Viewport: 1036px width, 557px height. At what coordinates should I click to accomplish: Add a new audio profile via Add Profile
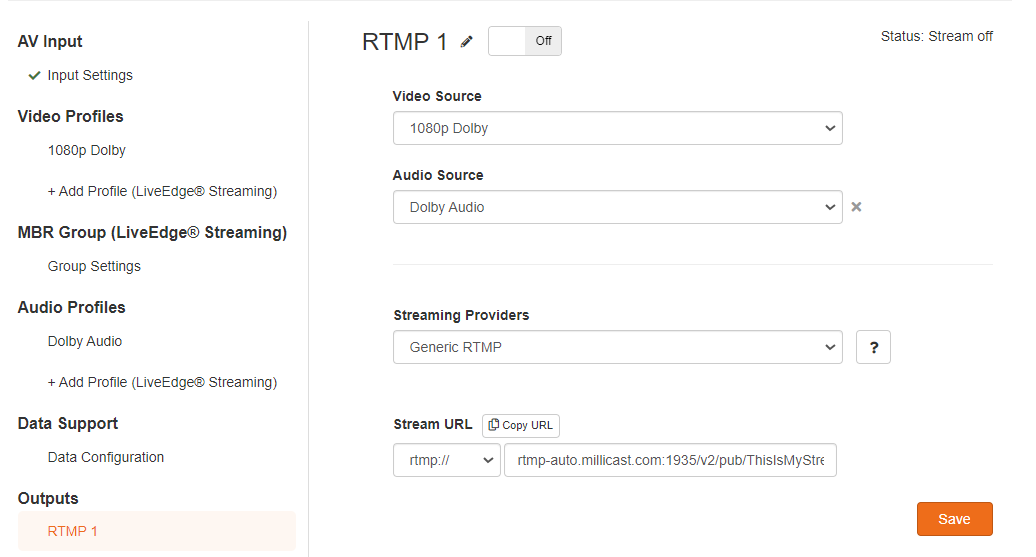(162, 382)
